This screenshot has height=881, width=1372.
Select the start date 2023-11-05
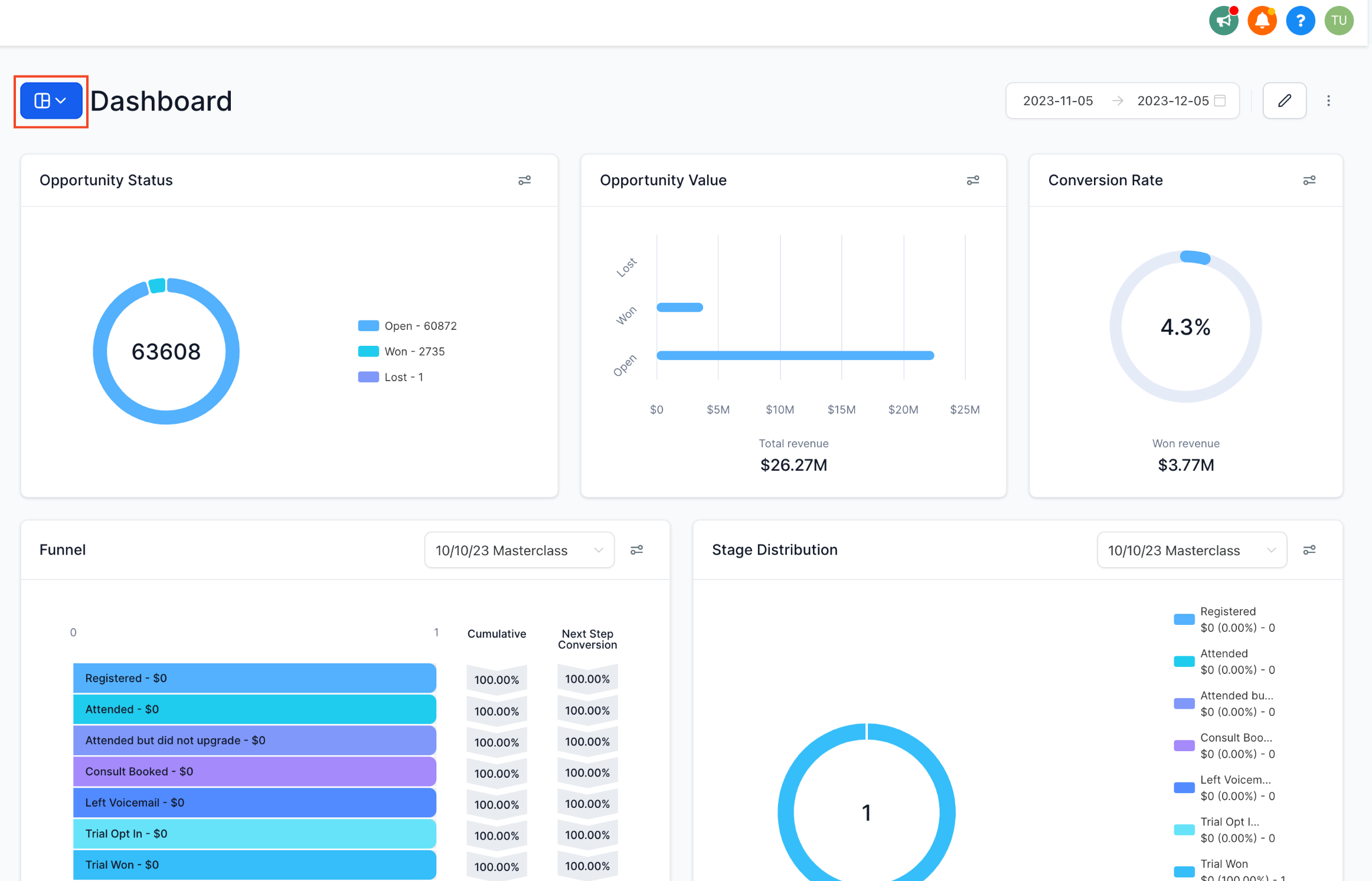pyautogui.click(x=1057, y=100)
